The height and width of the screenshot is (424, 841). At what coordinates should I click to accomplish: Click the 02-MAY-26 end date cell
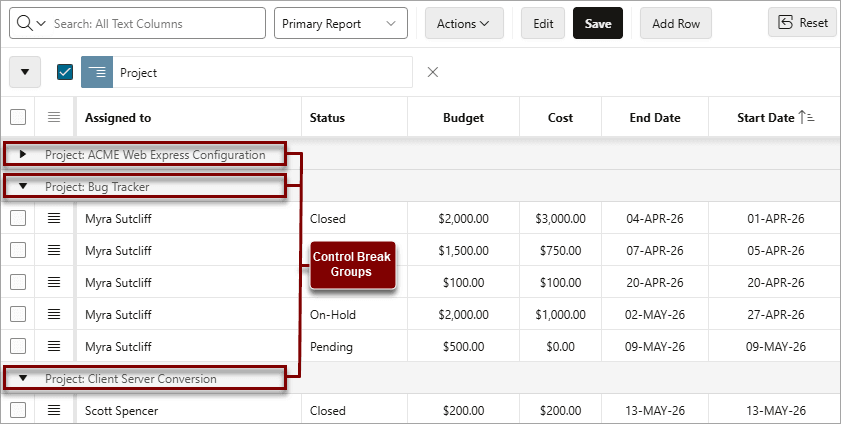[655, 315]
